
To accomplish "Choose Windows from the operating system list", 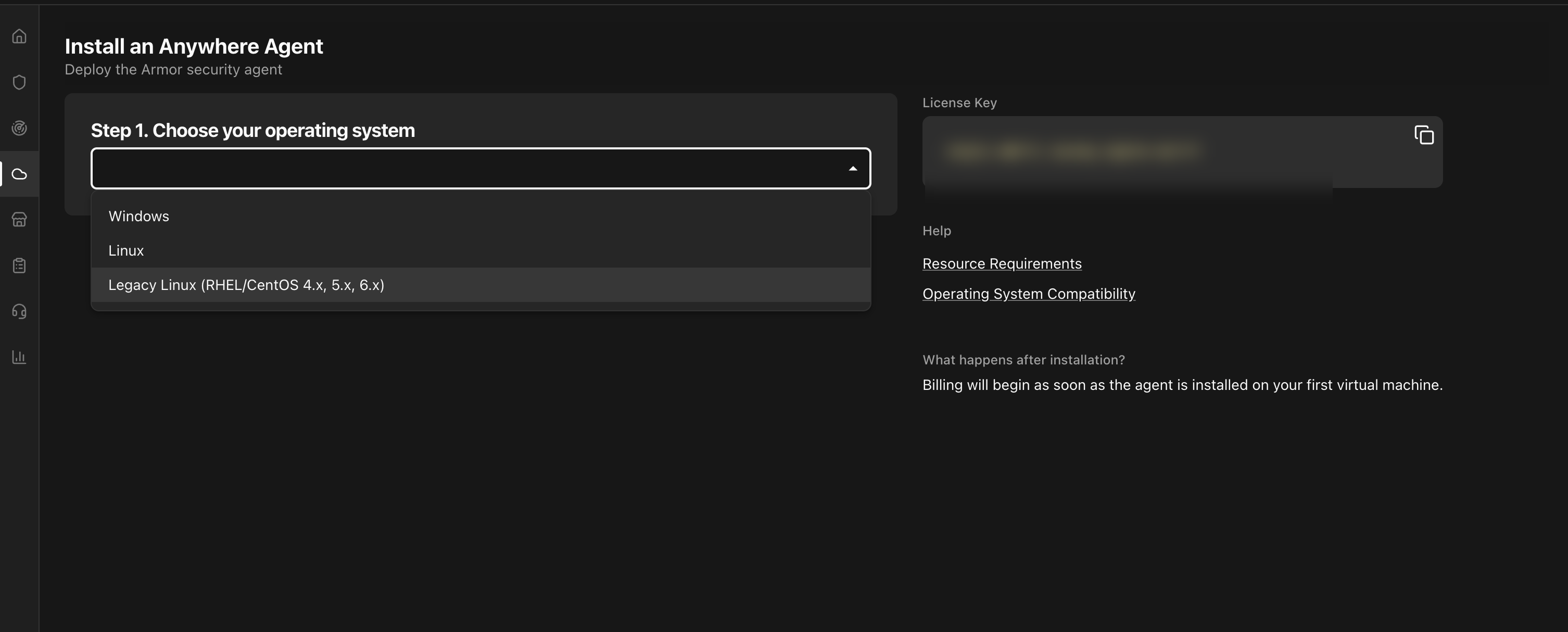I will 481,216.
